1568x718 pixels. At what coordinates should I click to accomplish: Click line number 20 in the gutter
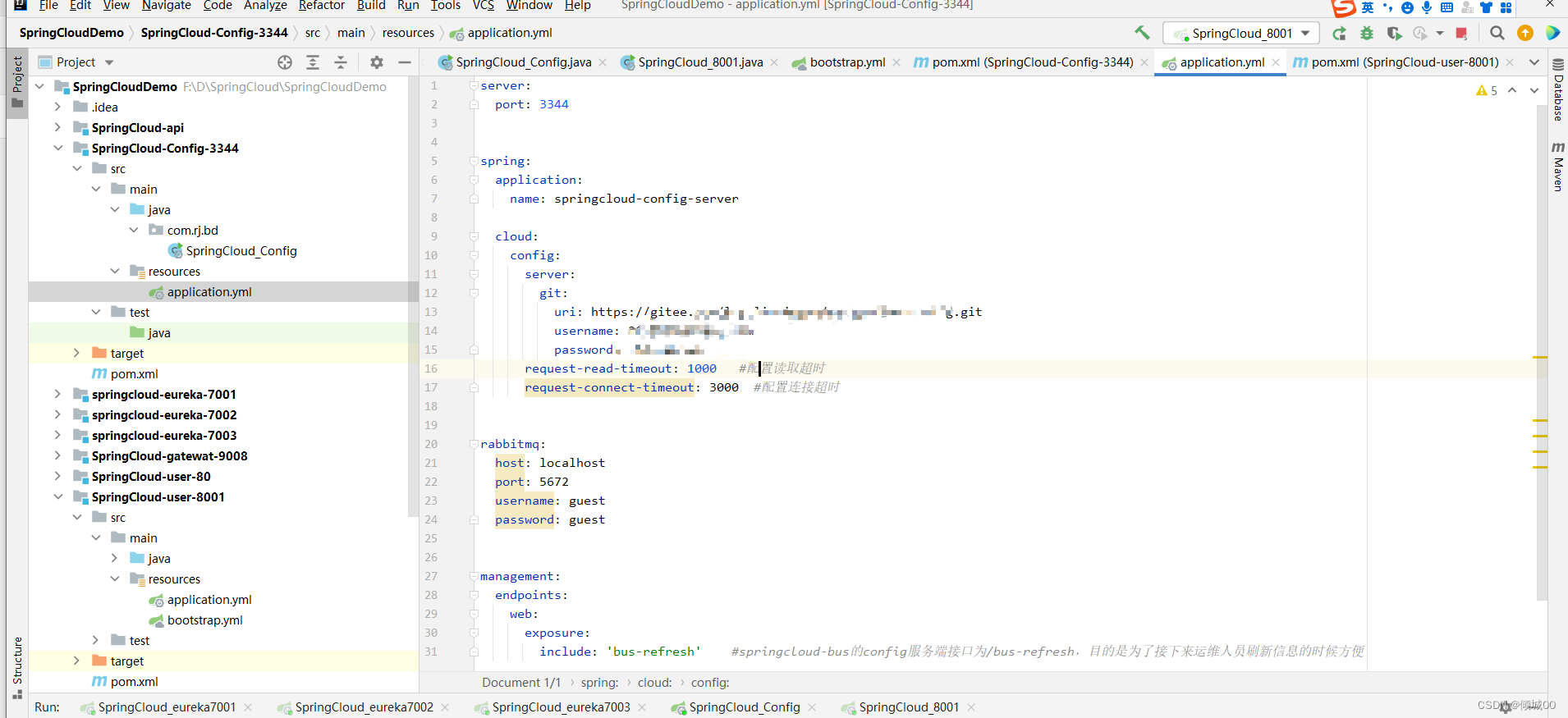point(431,444)
